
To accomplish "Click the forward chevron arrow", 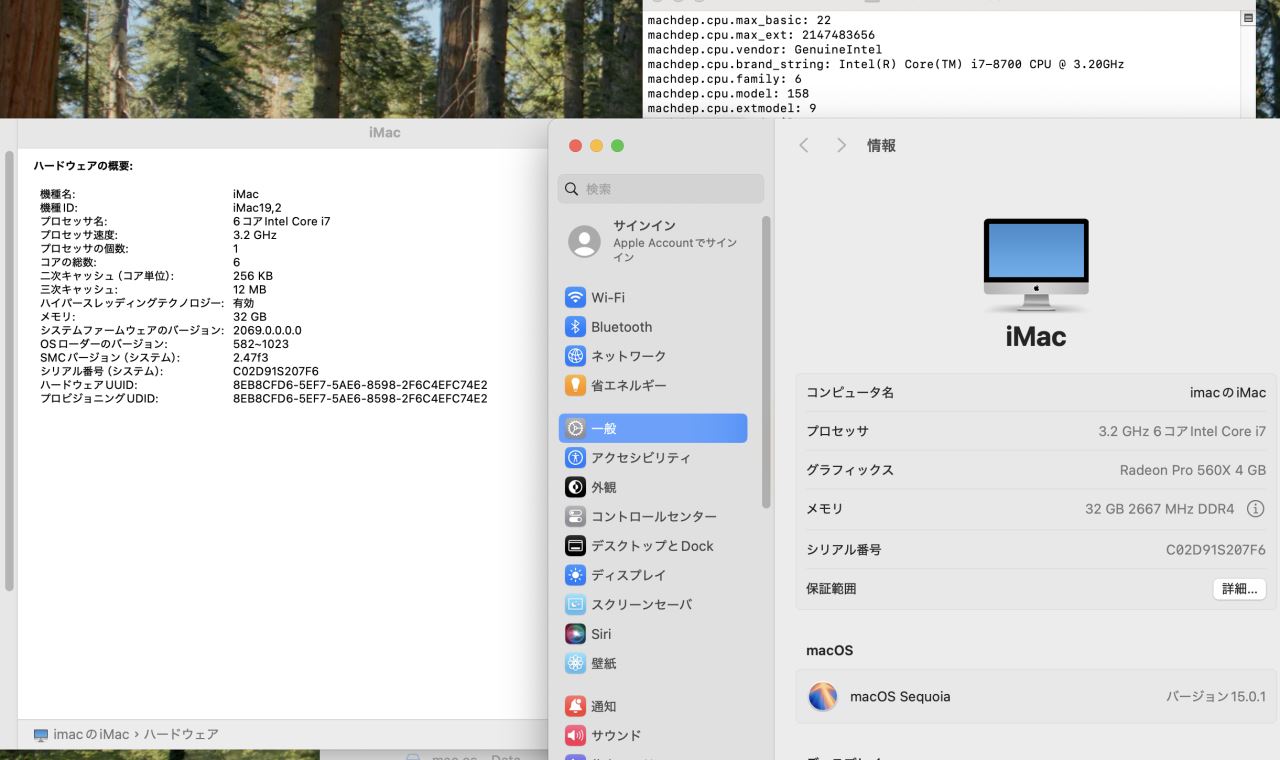I will coord(841,146).
